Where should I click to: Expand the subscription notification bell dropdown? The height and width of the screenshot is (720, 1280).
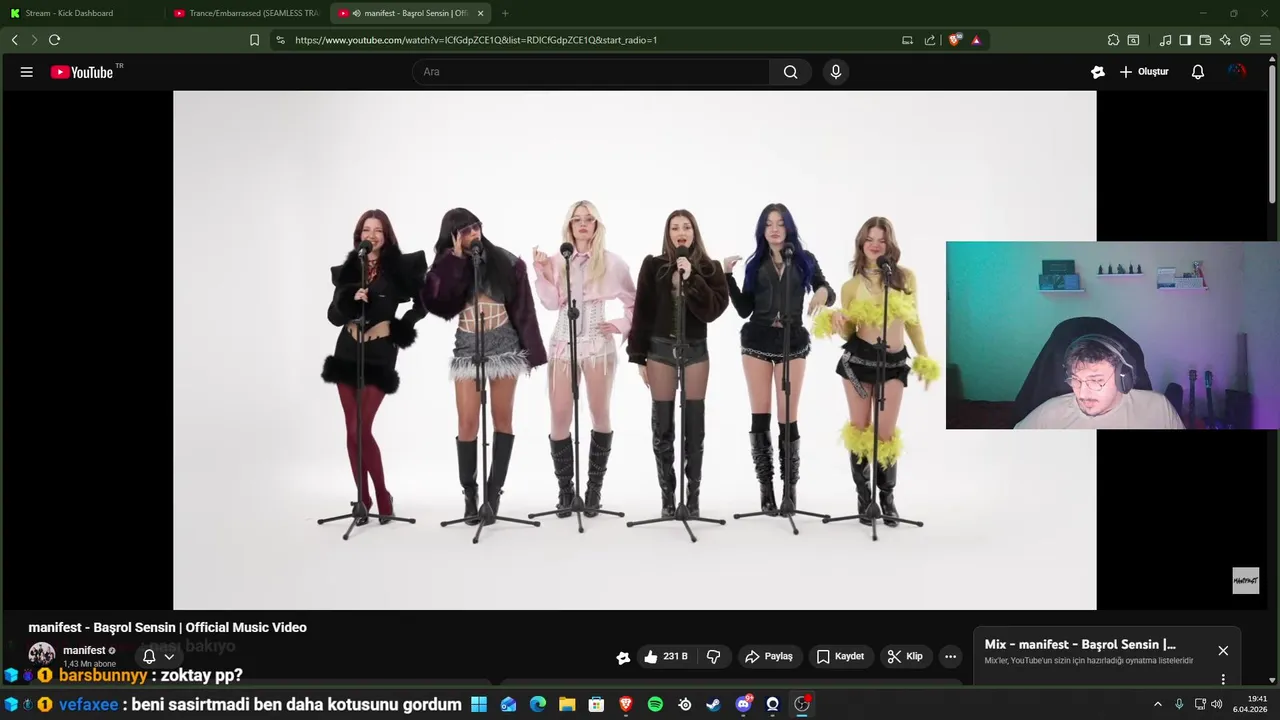158,657
